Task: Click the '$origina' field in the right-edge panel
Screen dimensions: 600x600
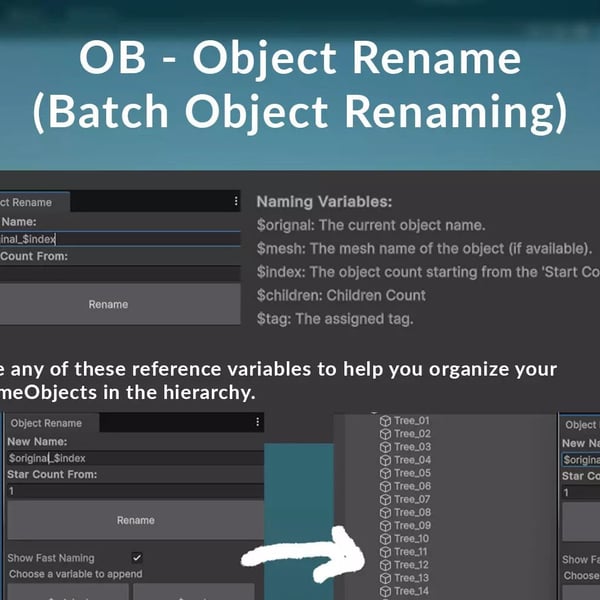Action: tap(581, 460)
